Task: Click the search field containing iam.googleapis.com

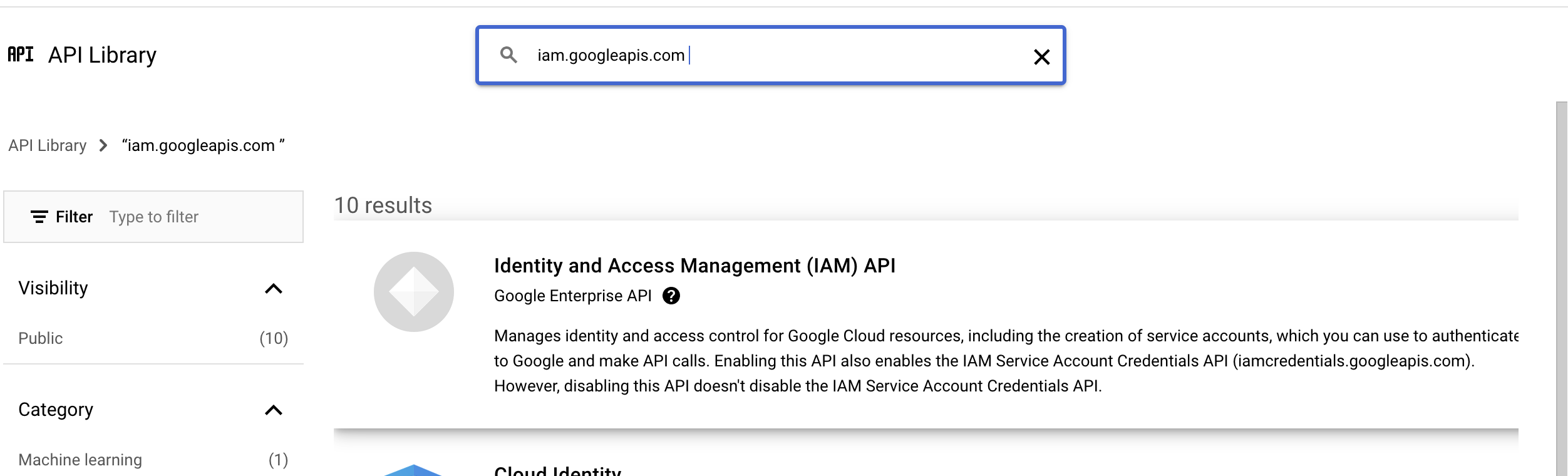Action: click(770, 55)
